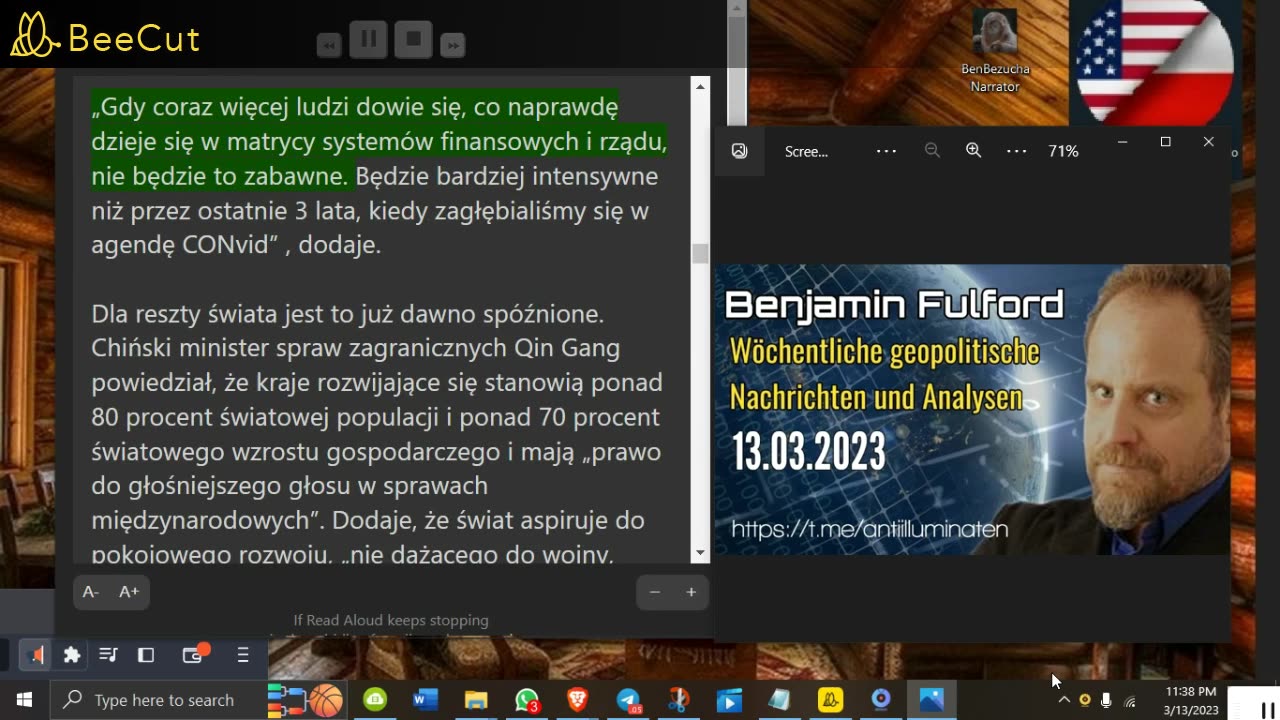Decrease text size with A- button
1280x720 pixels.
tap(90, 592)
